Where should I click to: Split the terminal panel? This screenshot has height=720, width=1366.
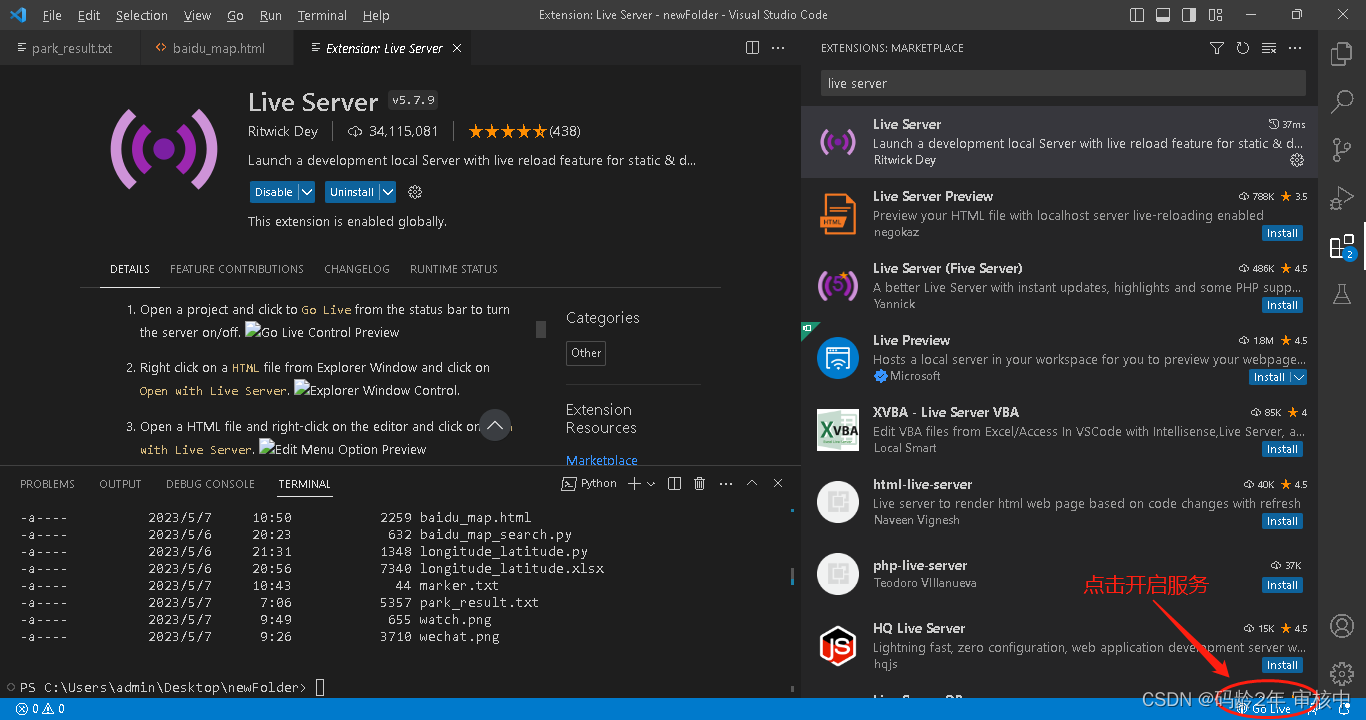674,484
